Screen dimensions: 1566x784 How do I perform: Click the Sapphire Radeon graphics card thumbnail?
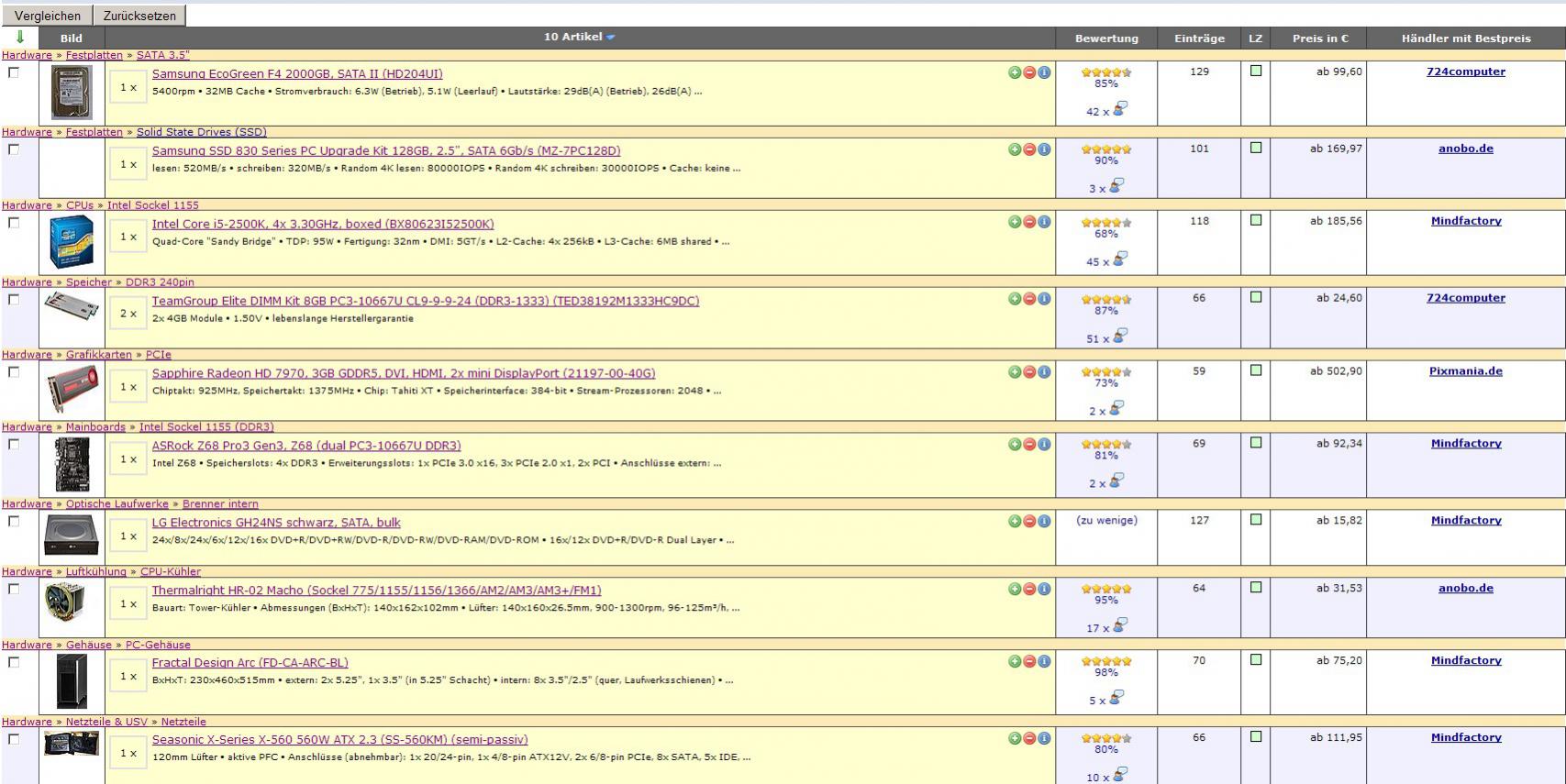pos(72,388)
